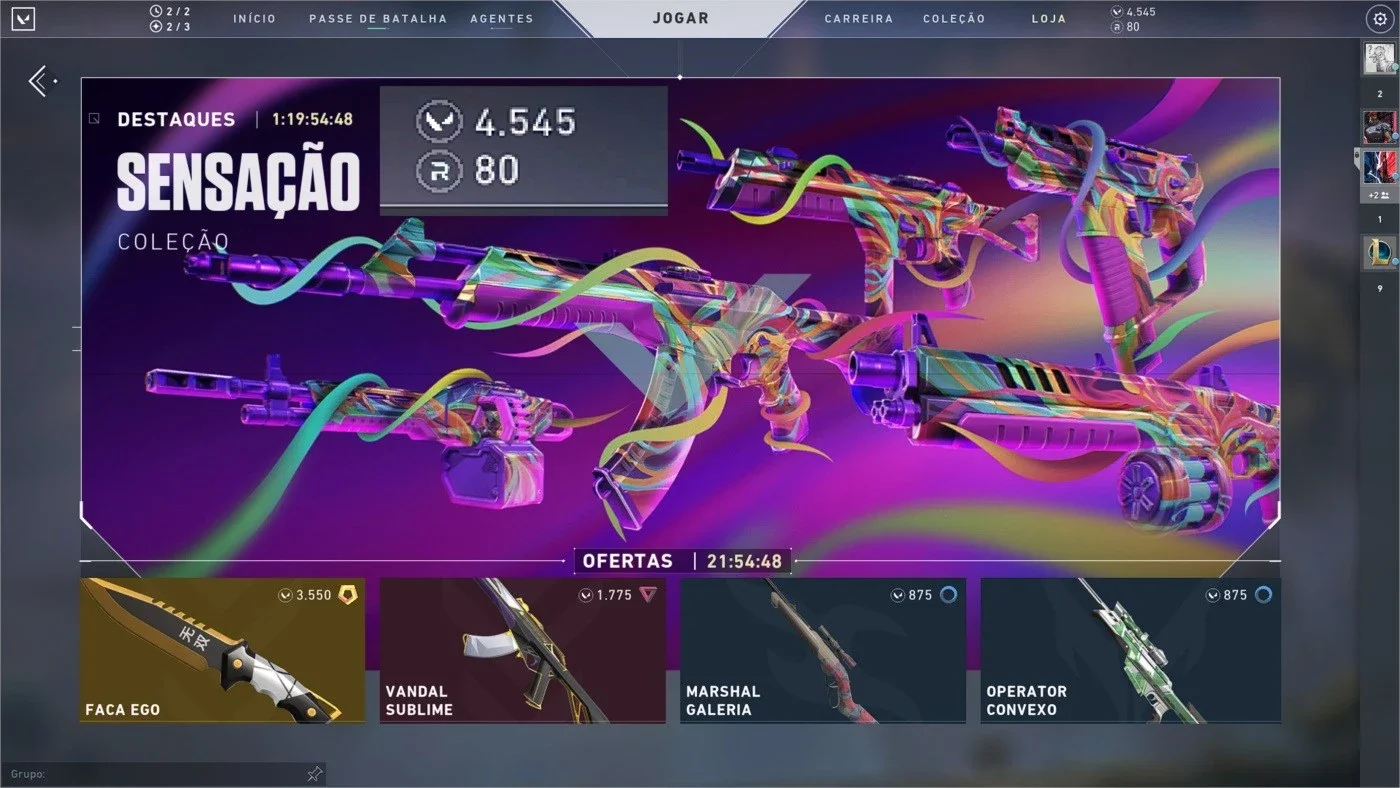
Task: Click the friend count 2 in the social sidebar
Action: pyautogui.click(x=1380, y=94)
